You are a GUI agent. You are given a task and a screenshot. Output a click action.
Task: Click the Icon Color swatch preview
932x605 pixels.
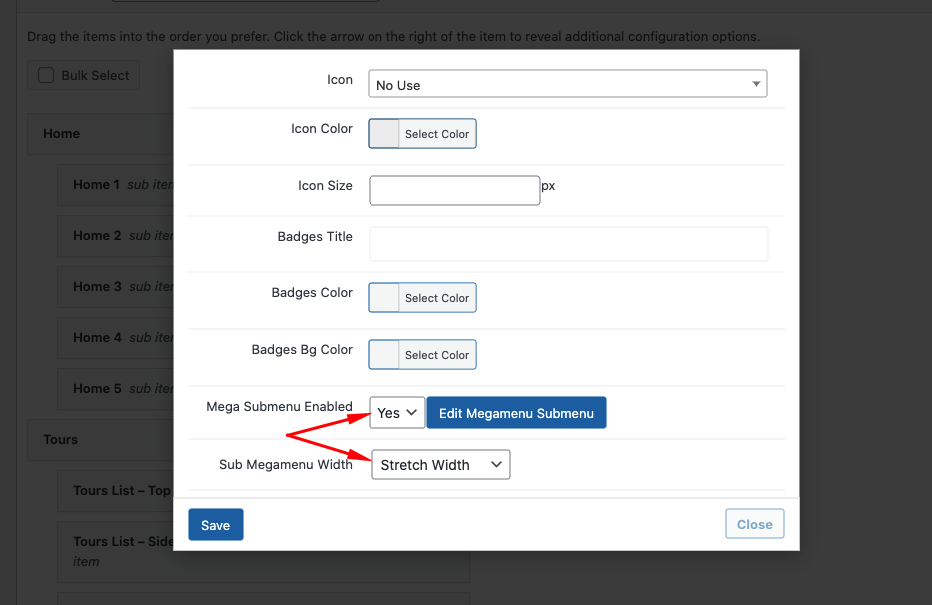pos(385,134)
